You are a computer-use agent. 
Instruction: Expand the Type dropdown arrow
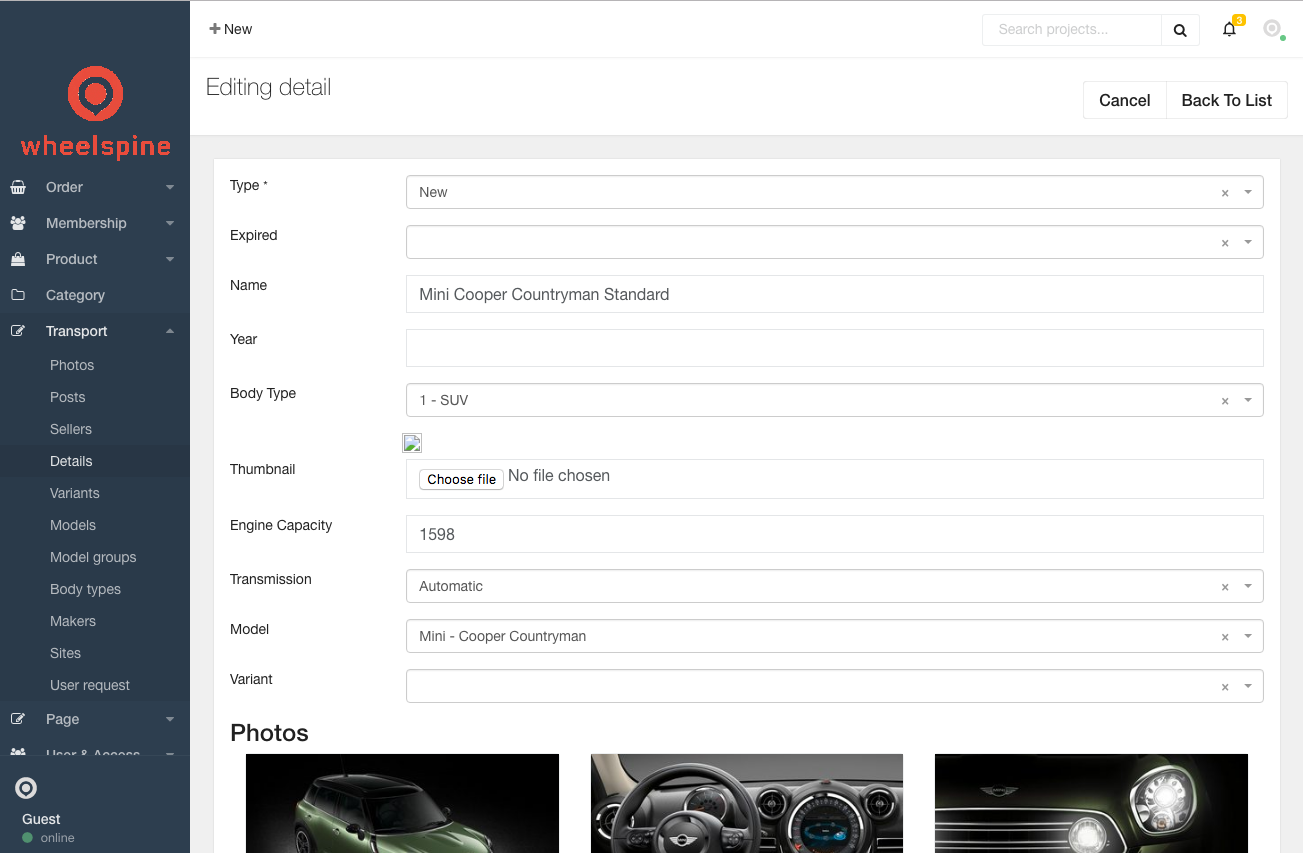point(1248,192)
